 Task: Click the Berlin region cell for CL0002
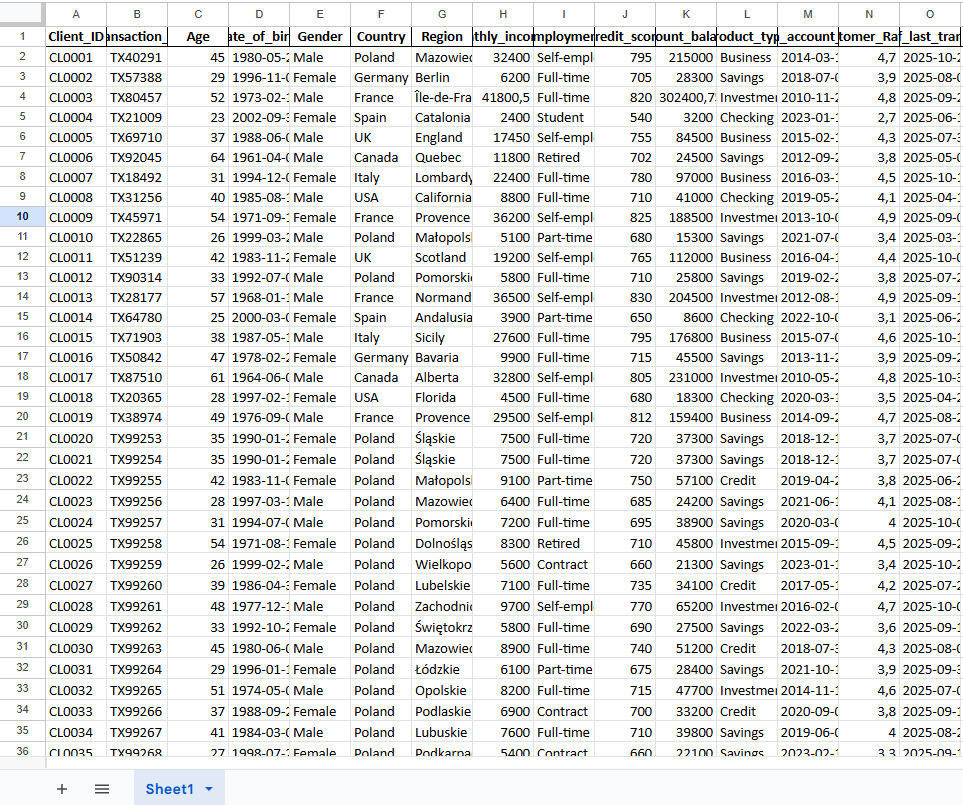(x=441, y=77)
